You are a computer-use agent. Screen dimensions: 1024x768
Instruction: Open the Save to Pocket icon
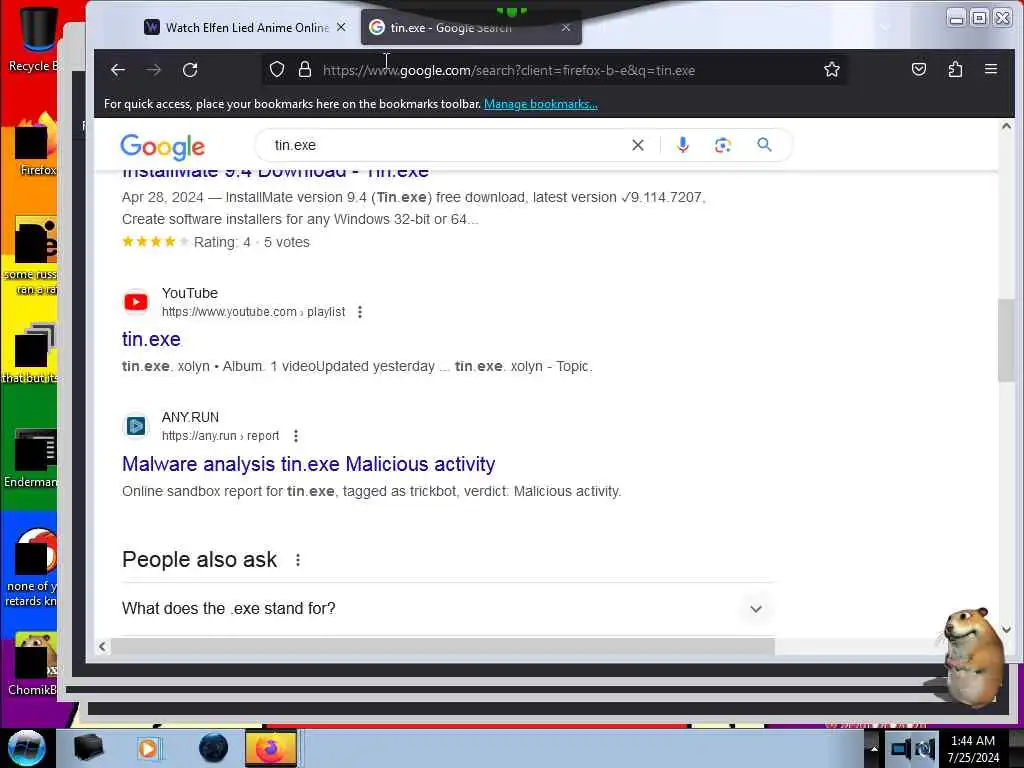pyautogui.click(x=919, y=69)
